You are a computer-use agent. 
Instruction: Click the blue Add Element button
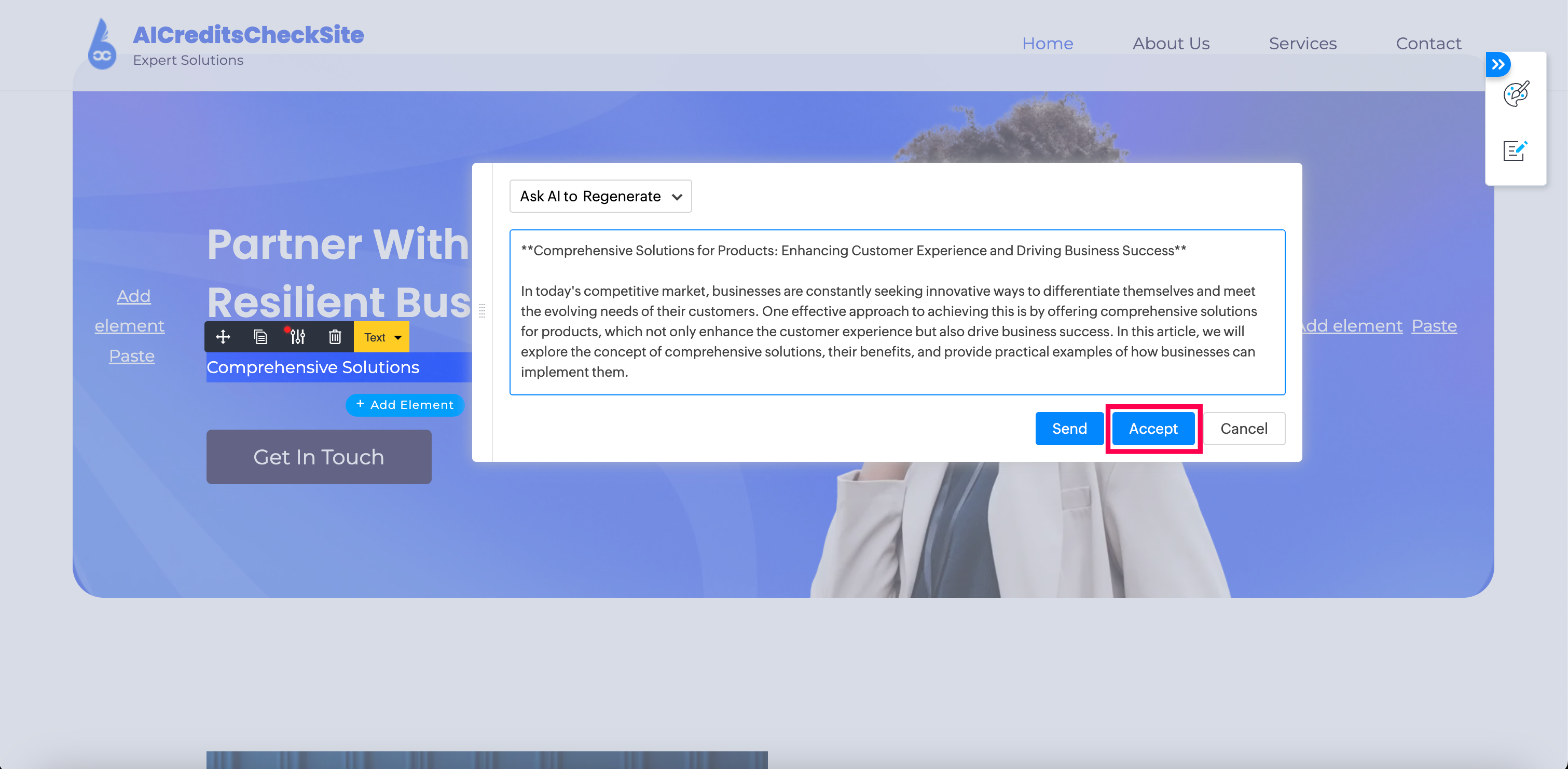point(405,405)
